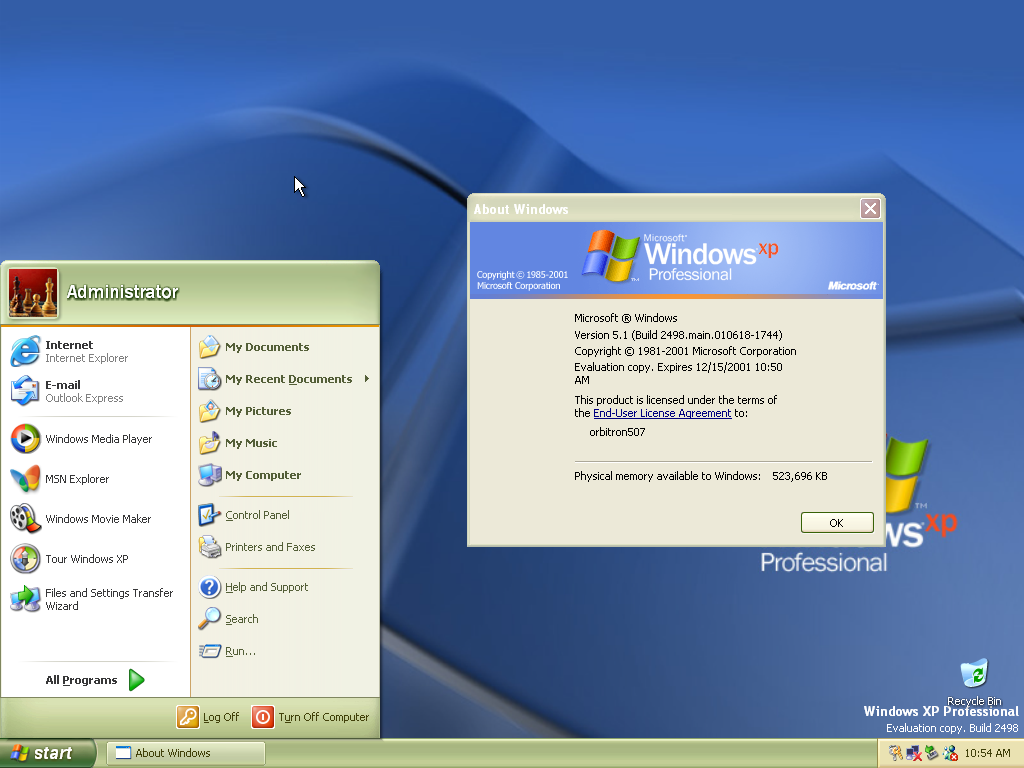Open Control Panel
The width and height of the screenshot is (1024, 768).
(x=285, y=515)
